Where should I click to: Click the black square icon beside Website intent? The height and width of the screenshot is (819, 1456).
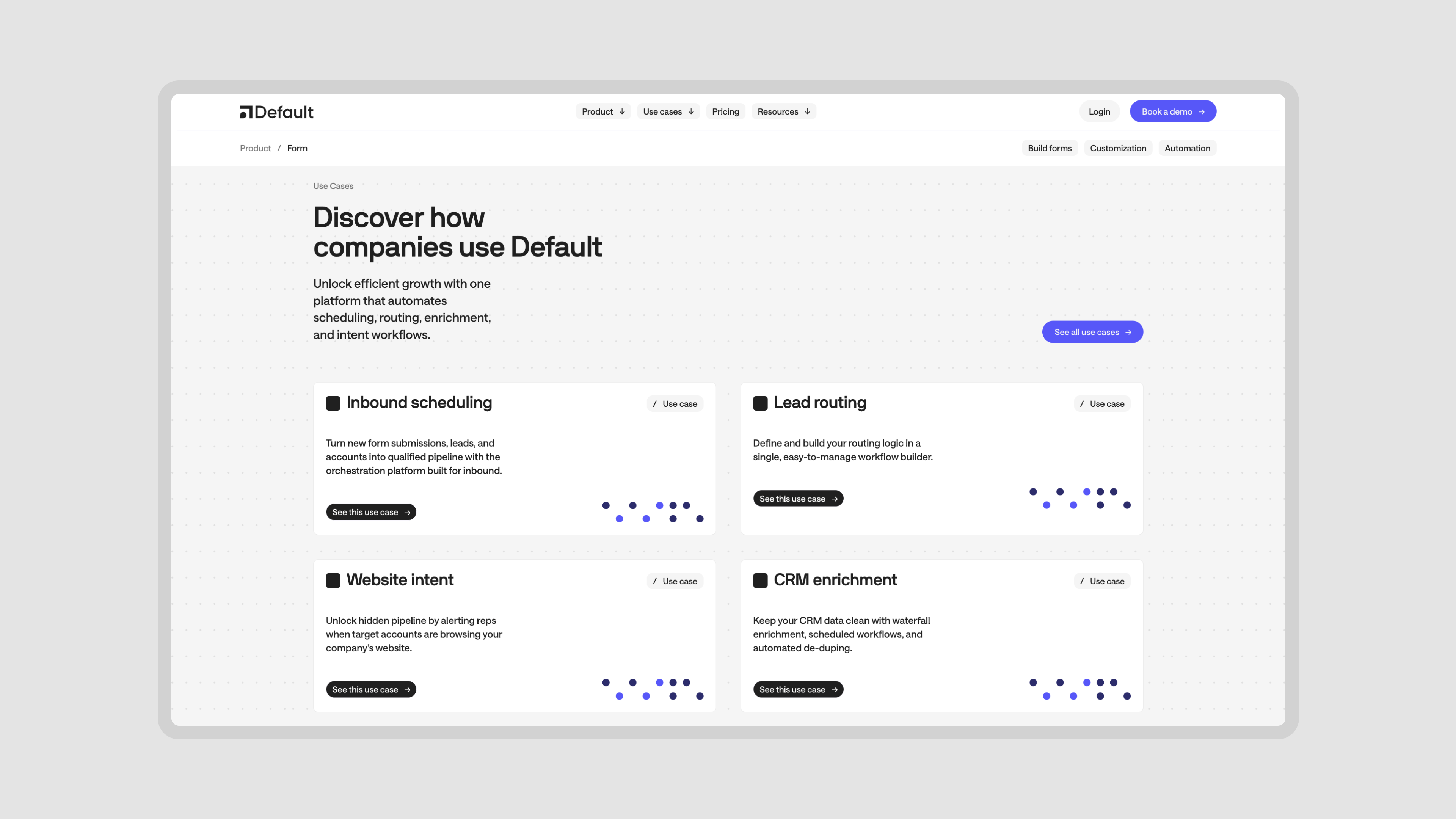[x=333, y=581]
